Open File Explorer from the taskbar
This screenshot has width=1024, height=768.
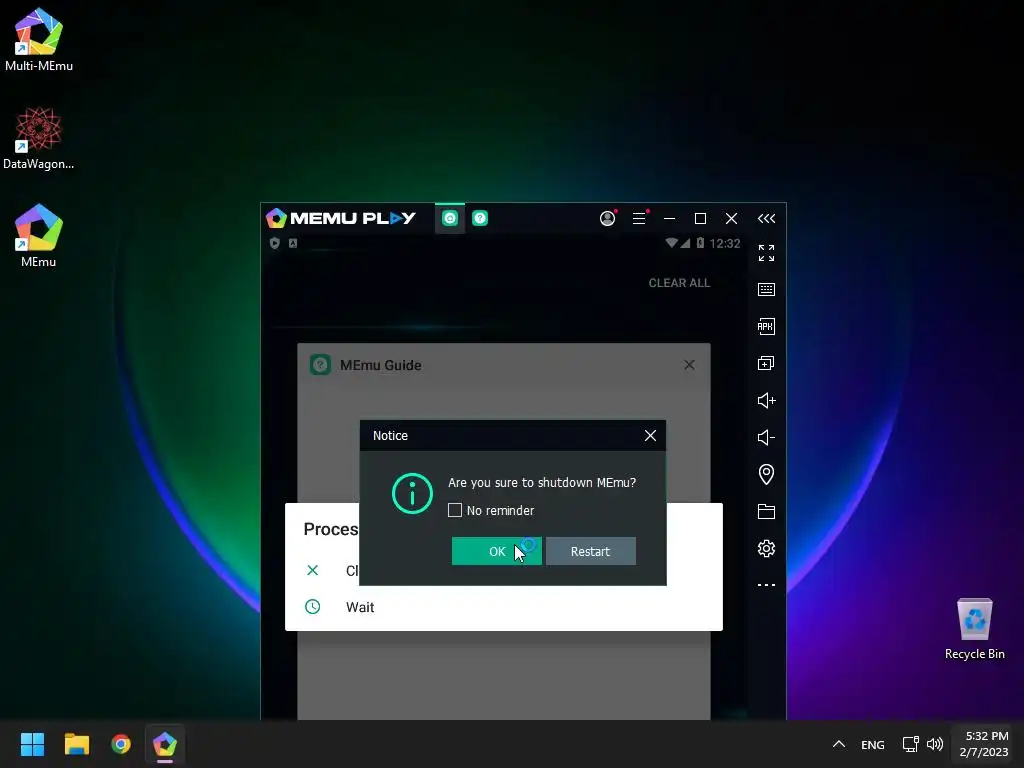pos(76,744)
